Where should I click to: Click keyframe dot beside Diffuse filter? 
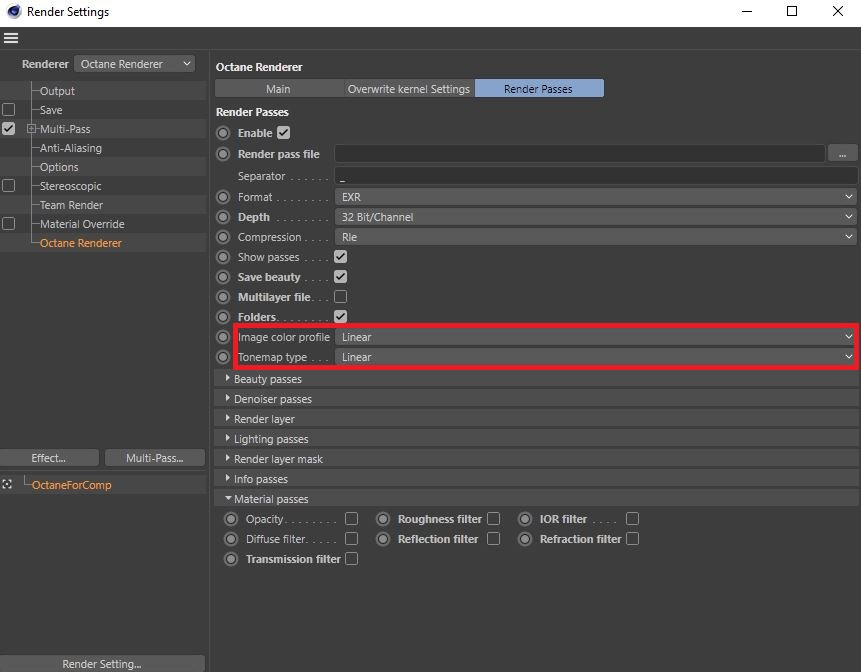(x=231, y=539)
